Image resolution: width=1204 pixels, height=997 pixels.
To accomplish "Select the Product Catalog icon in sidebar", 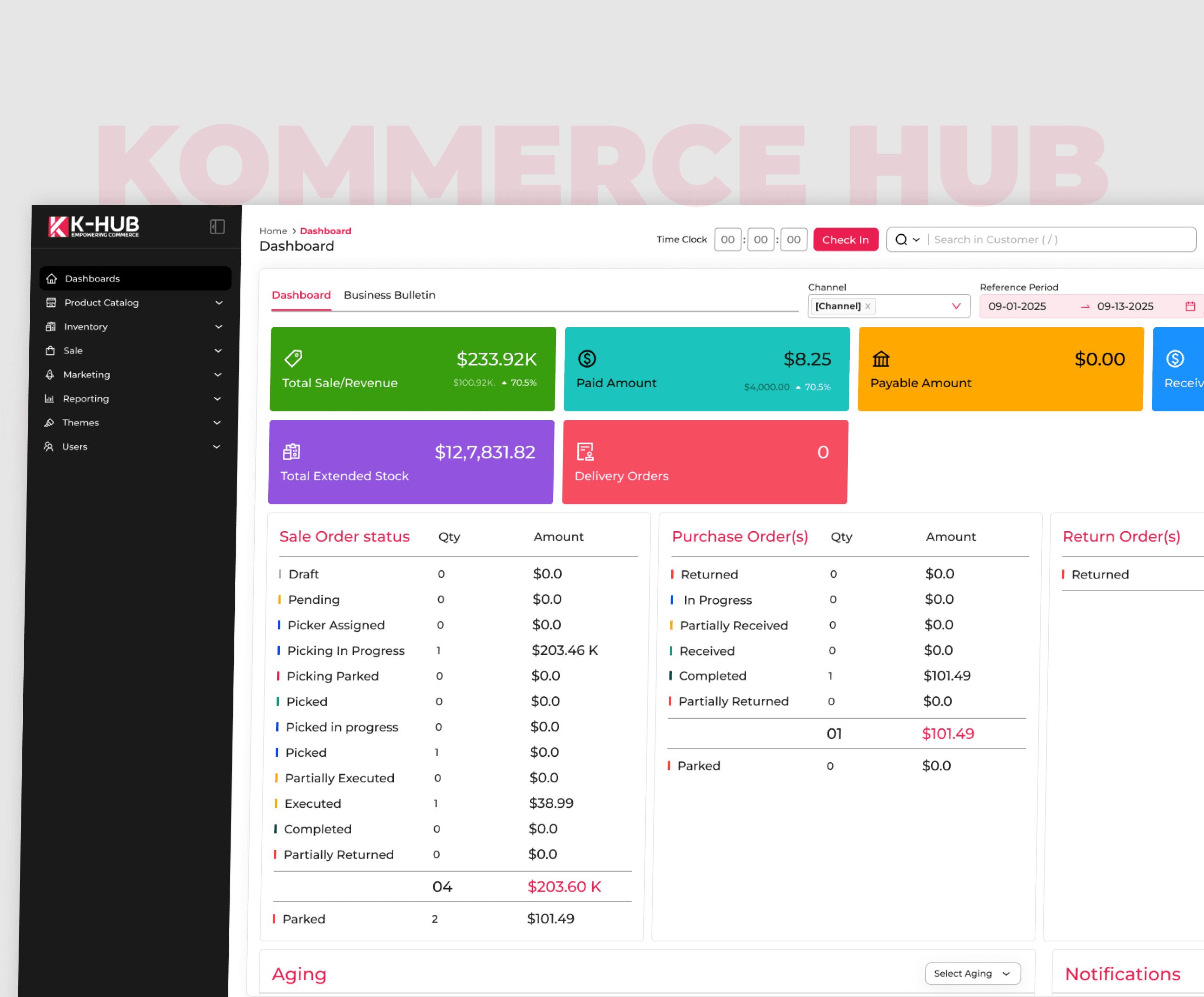I will point(51,302).
